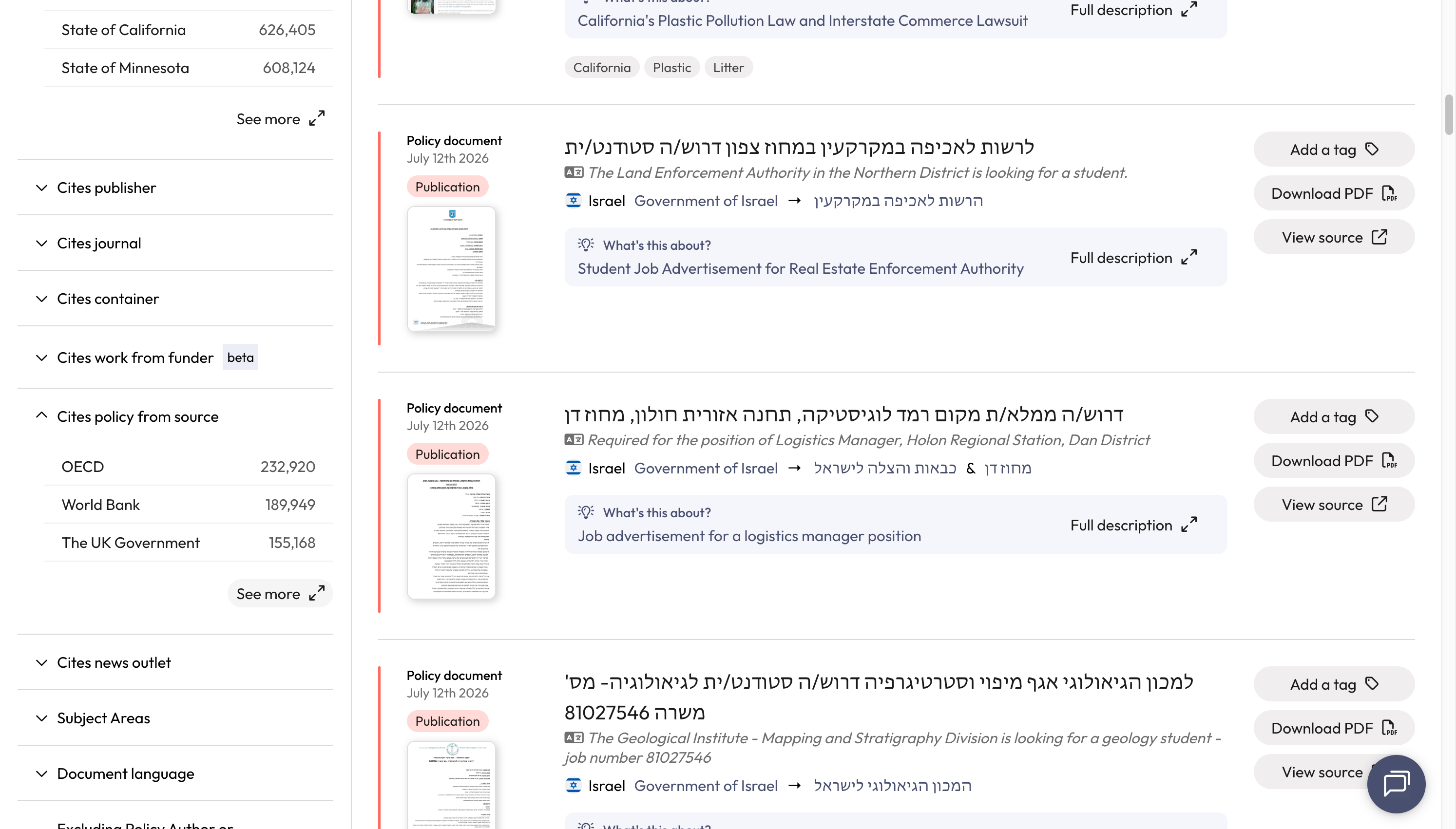The width and height of the screenshot is (1456, 829).
Task: Open California's Plastic Pollution Law summary link
Action: pyautogui.click(x=802, y=20)
